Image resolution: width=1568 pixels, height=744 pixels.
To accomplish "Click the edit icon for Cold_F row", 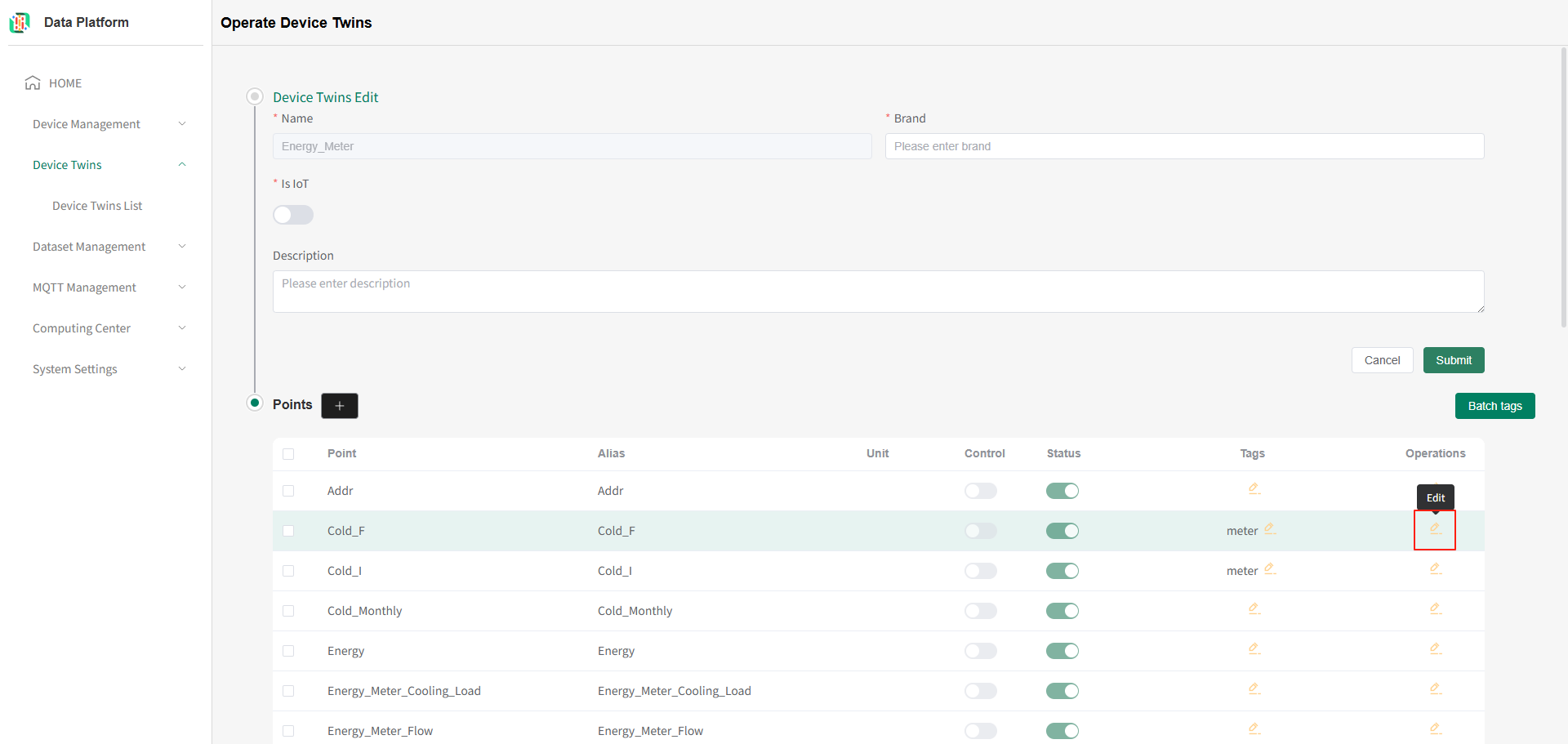I will click(x=1435, y=529).
